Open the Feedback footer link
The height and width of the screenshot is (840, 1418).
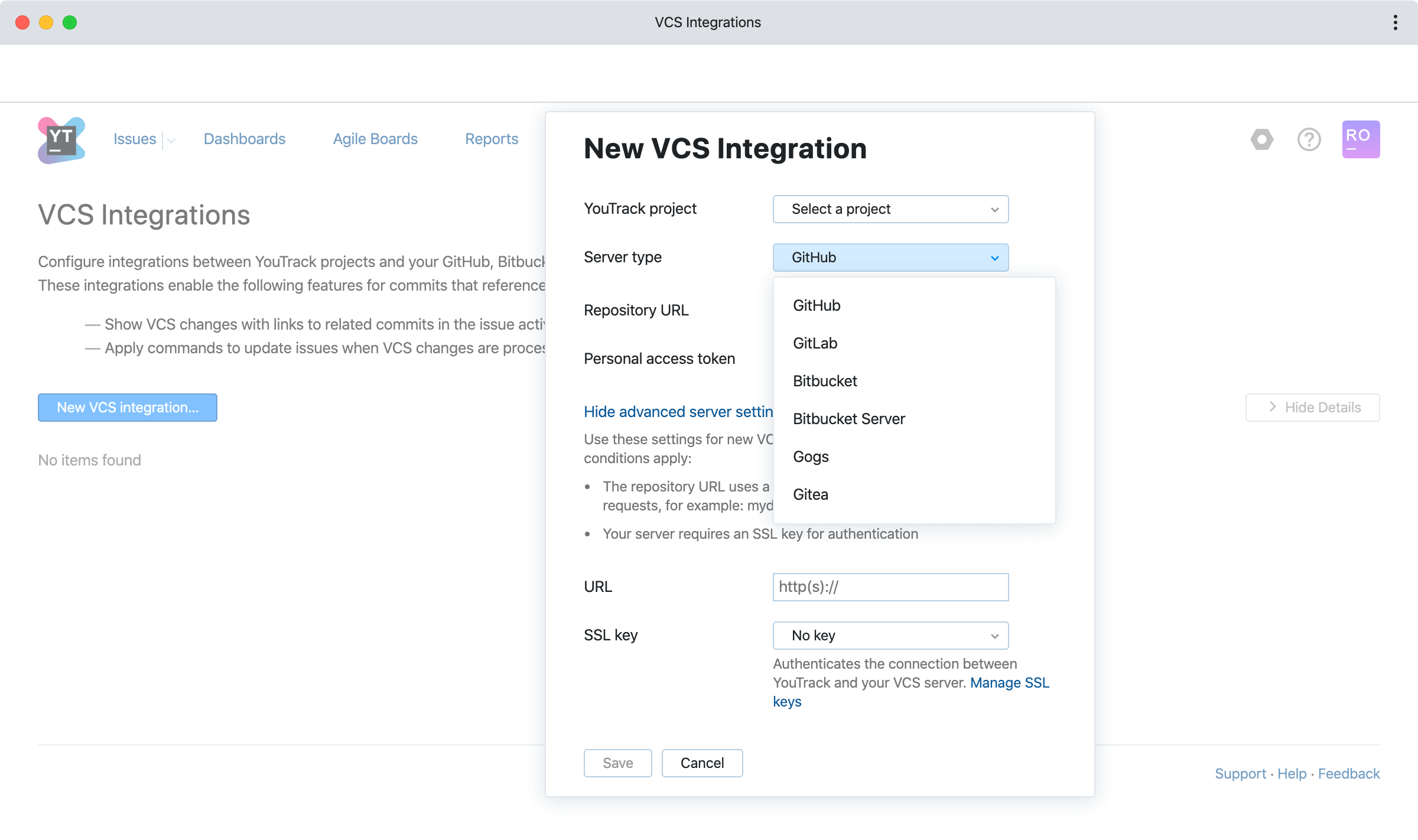tap(1349, 774)
